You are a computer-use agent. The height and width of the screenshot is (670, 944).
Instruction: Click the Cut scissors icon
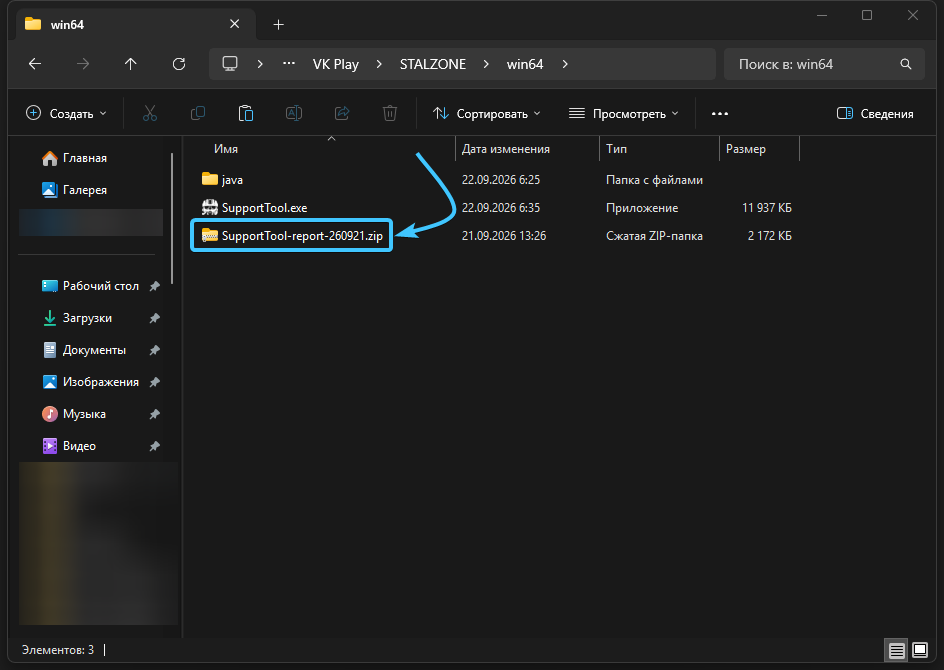(150, 113)
